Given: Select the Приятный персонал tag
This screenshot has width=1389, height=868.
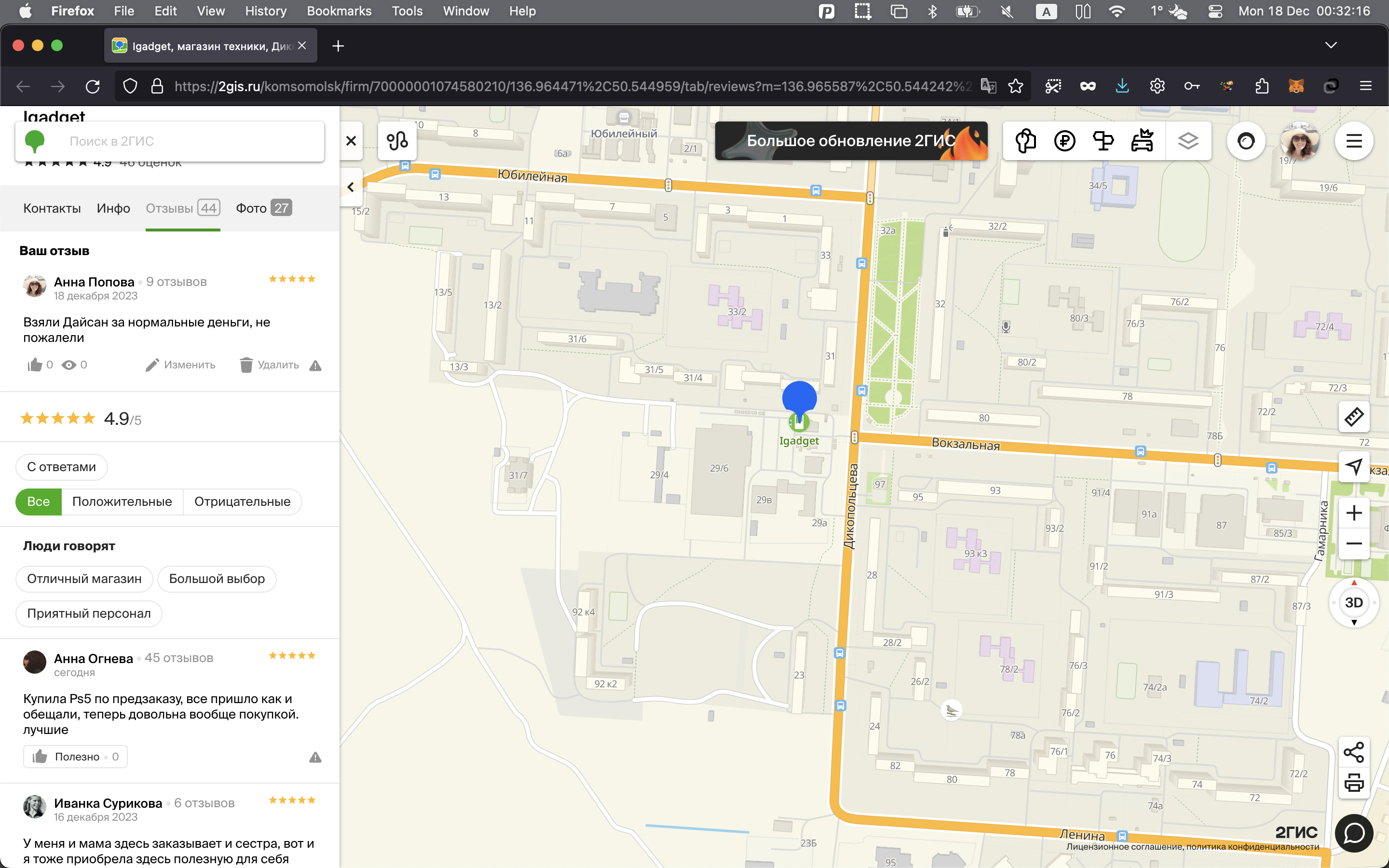Looking at the screenshot, I should 89,614.
